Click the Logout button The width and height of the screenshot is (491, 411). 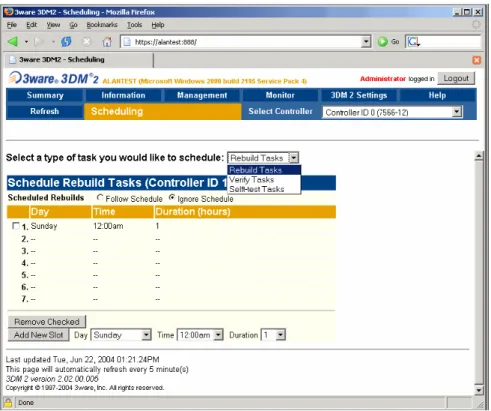456,78
